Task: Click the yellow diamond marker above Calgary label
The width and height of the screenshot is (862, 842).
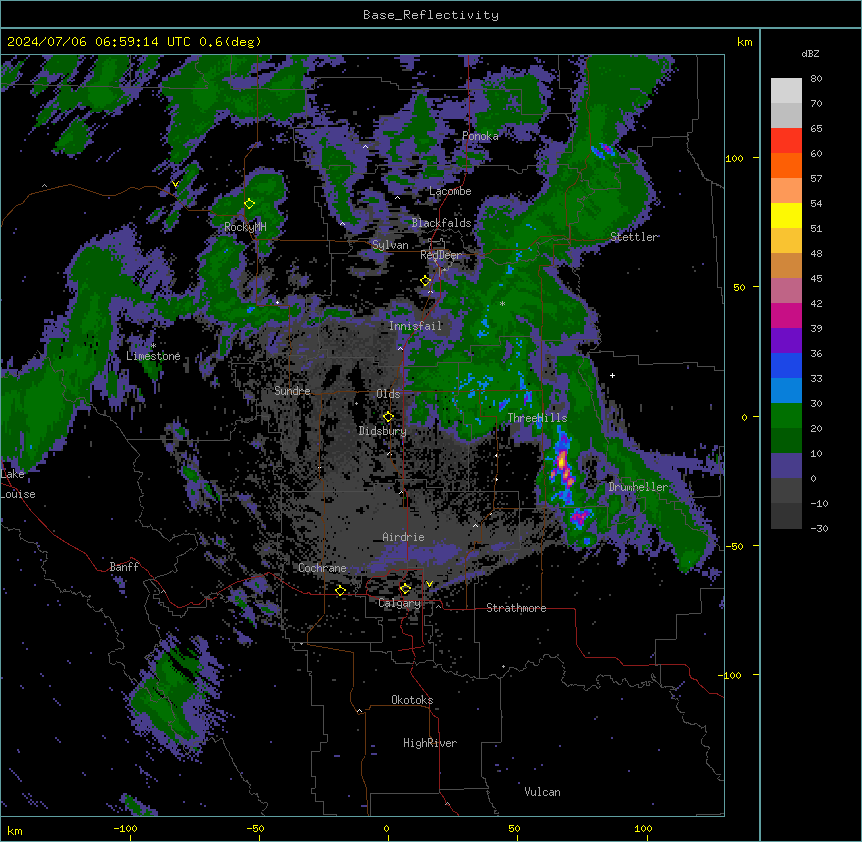Action: (x=405, y=589)
